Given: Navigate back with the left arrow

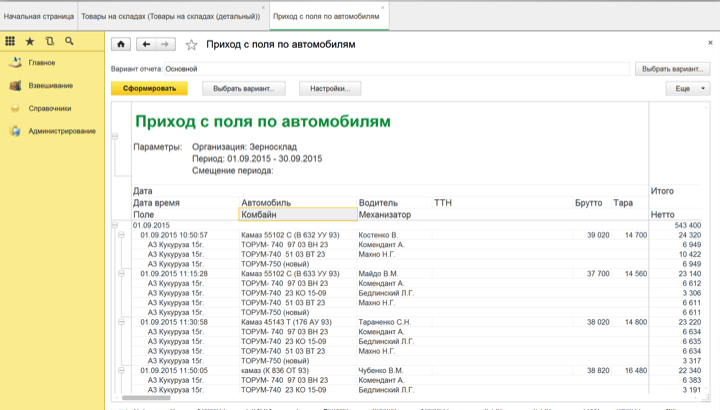Looking at the screenshot, I should click(147, 45).
